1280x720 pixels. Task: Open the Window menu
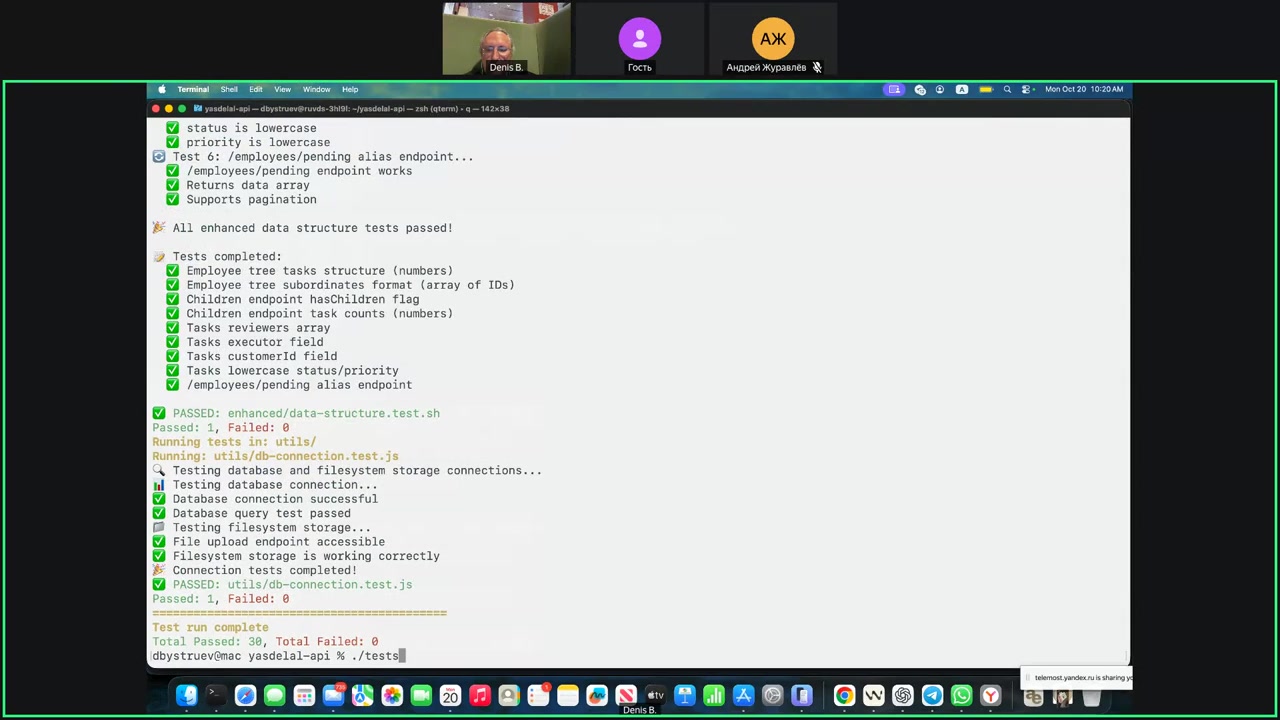[x=316, y=90]
